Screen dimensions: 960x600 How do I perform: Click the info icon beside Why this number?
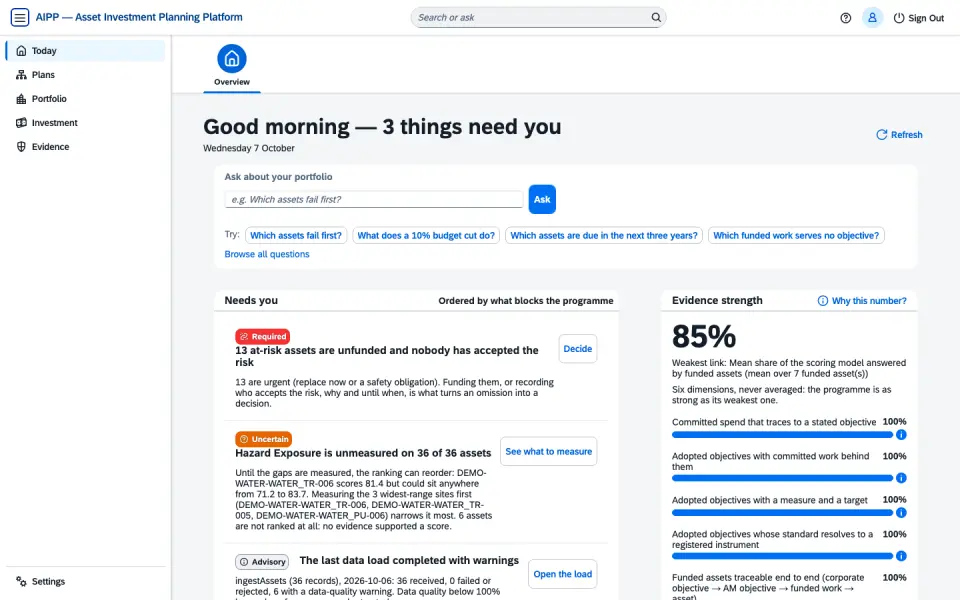822,301
